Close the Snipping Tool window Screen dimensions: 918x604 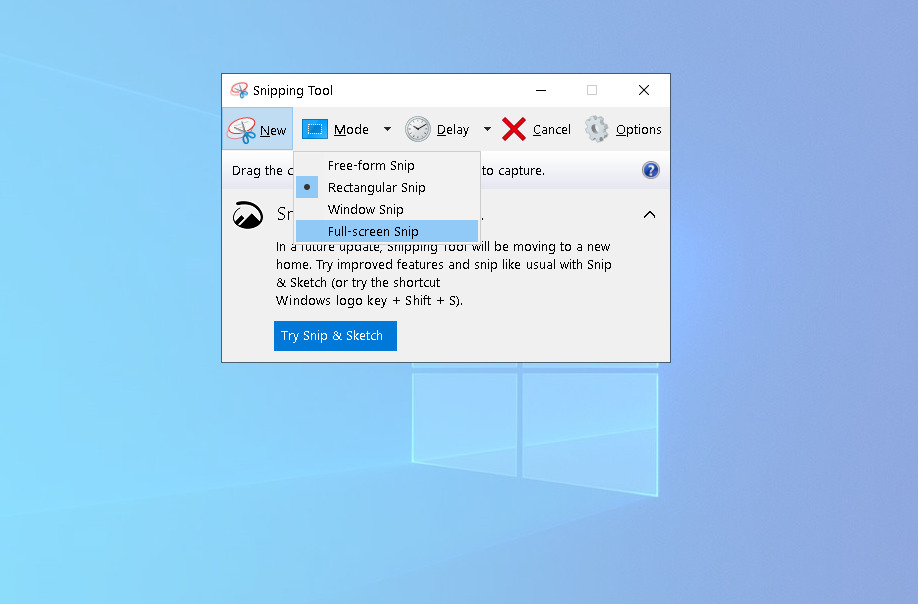(644, 90)
